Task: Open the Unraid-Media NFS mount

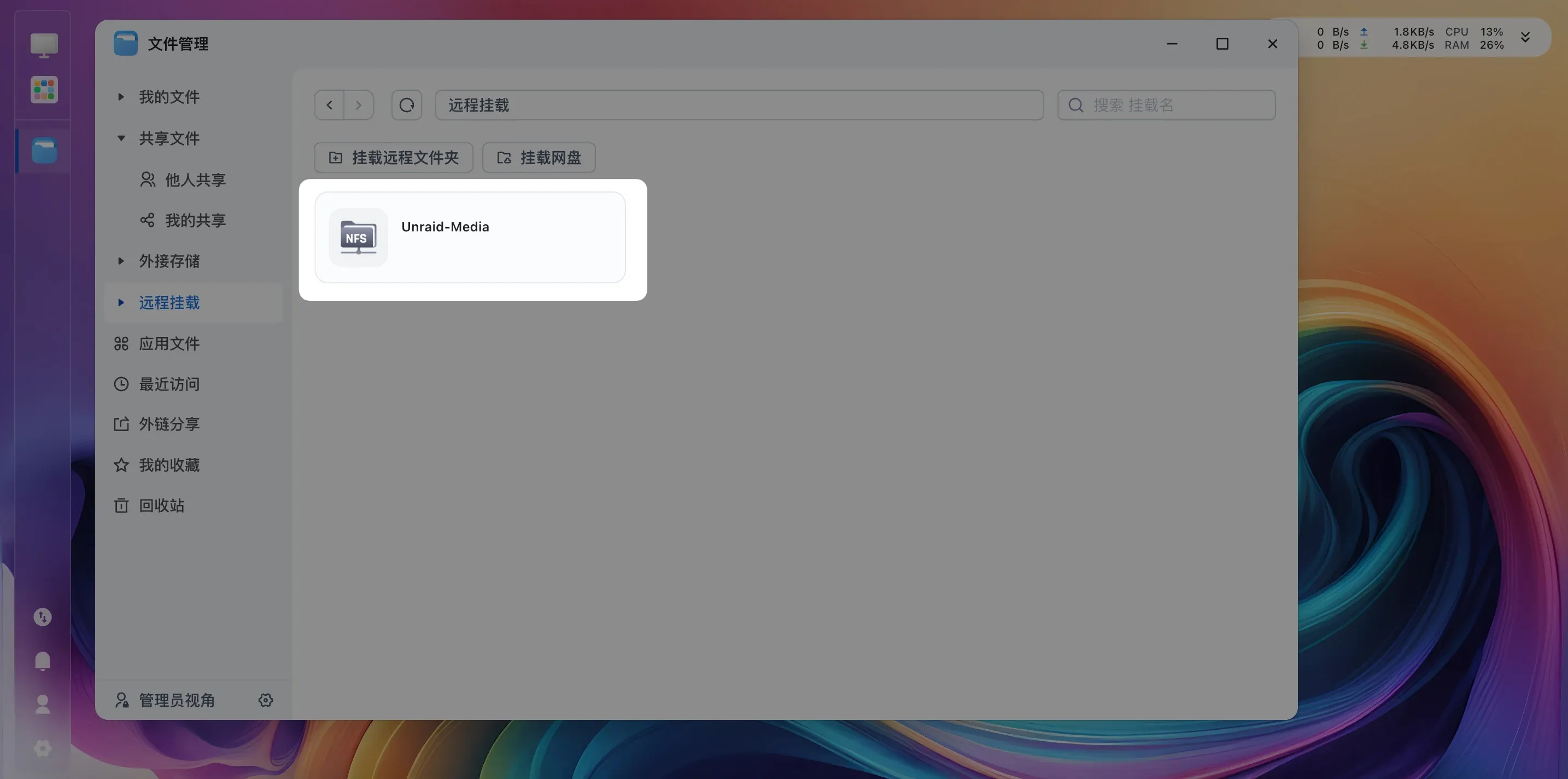Action: click(x=470, y=237)
